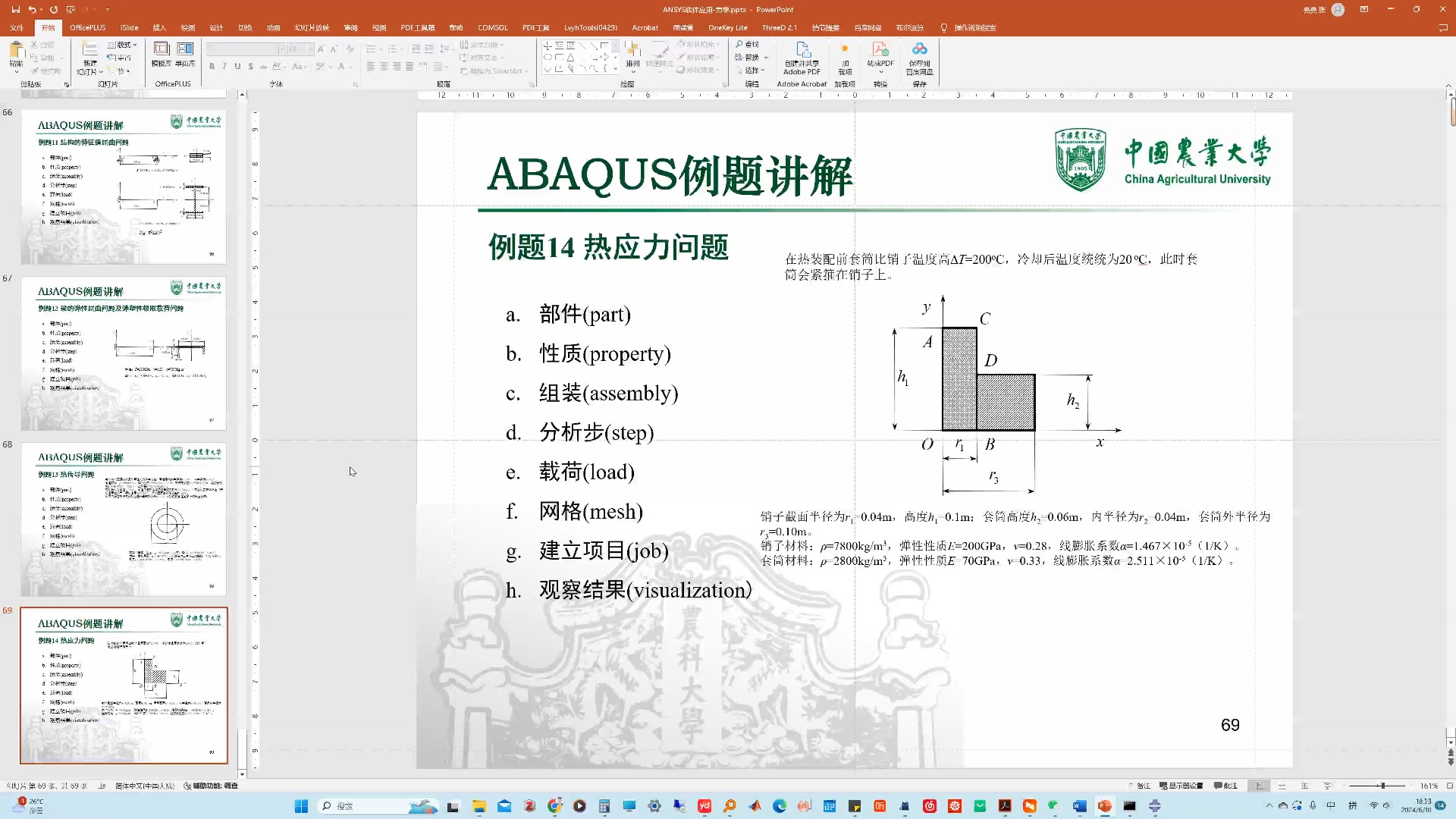
Task: Click the Save icon in quick access toolbar
Action: coord(15,10)
